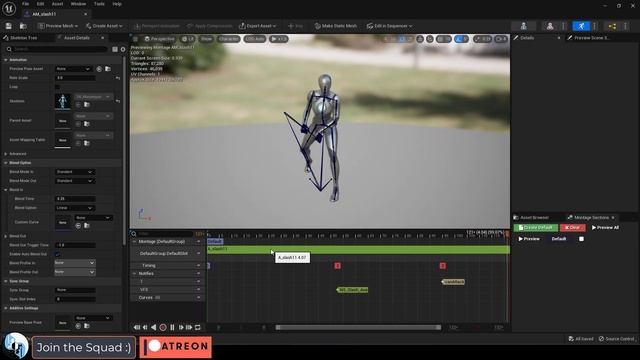Click Browse folder icon under Skeleton dropdown

(87, 104)
